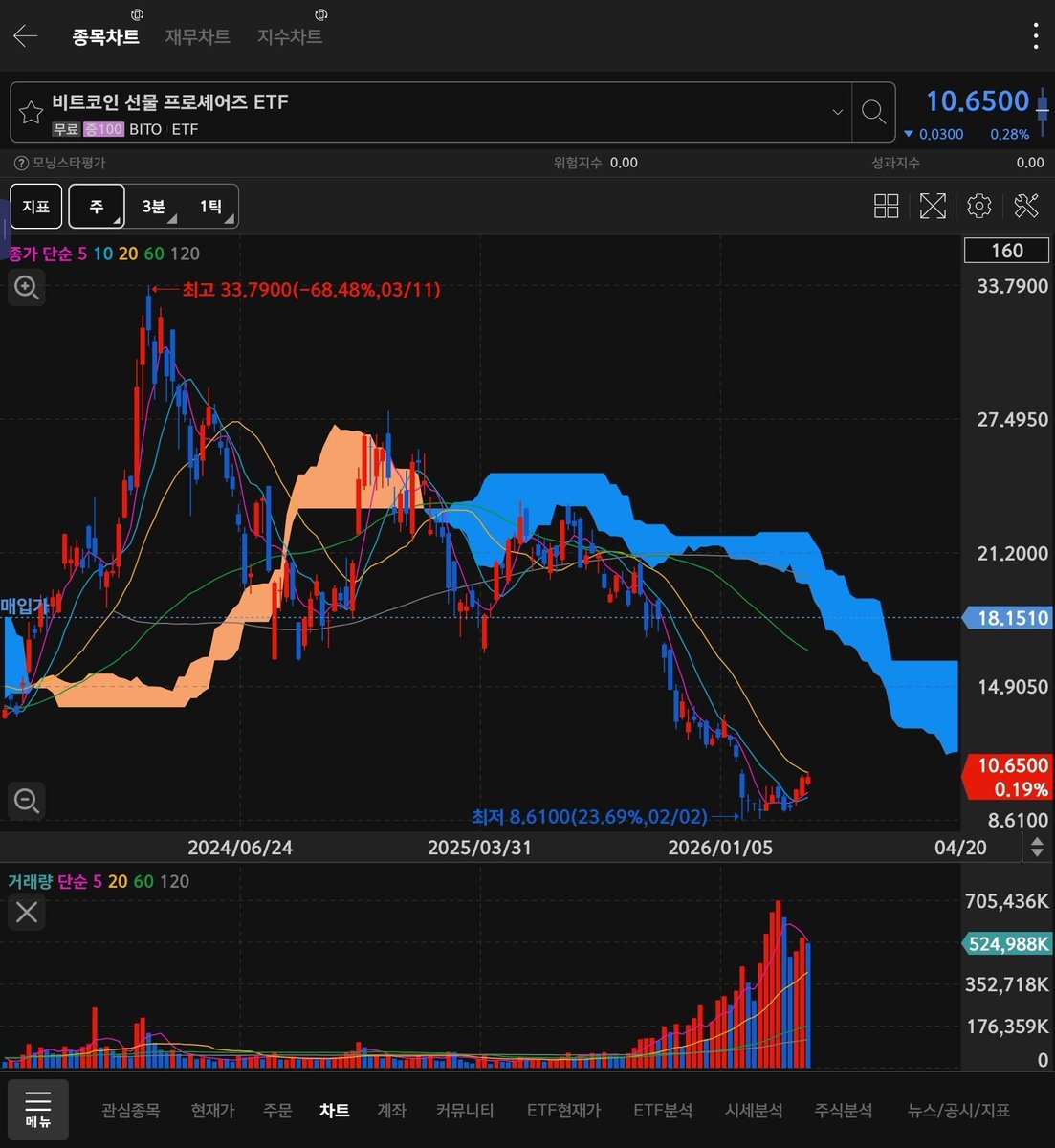Open the stock search magnifier

pyautogui.click(x=872, y=113)
